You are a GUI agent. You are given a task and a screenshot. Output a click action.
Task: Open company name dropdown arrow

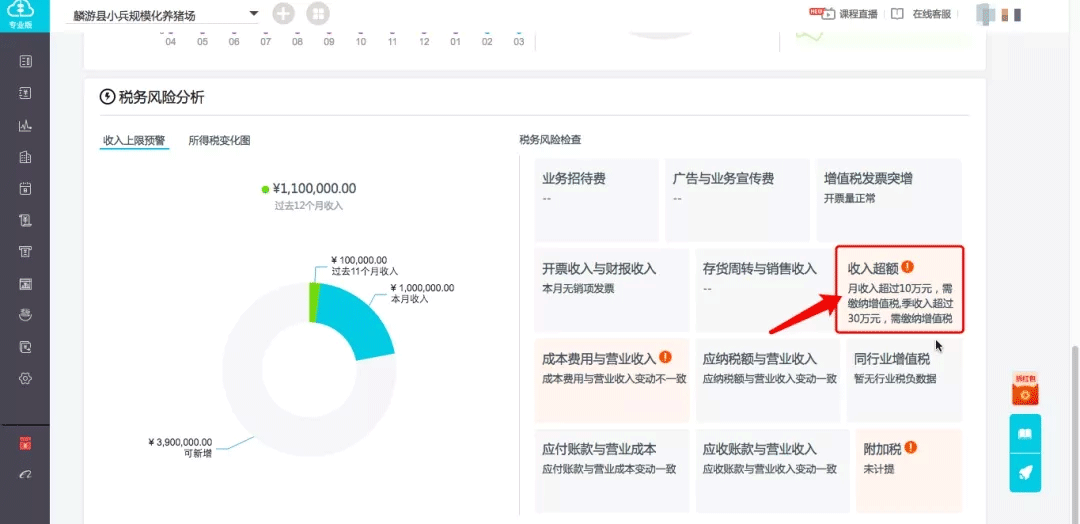click(253, 13)
